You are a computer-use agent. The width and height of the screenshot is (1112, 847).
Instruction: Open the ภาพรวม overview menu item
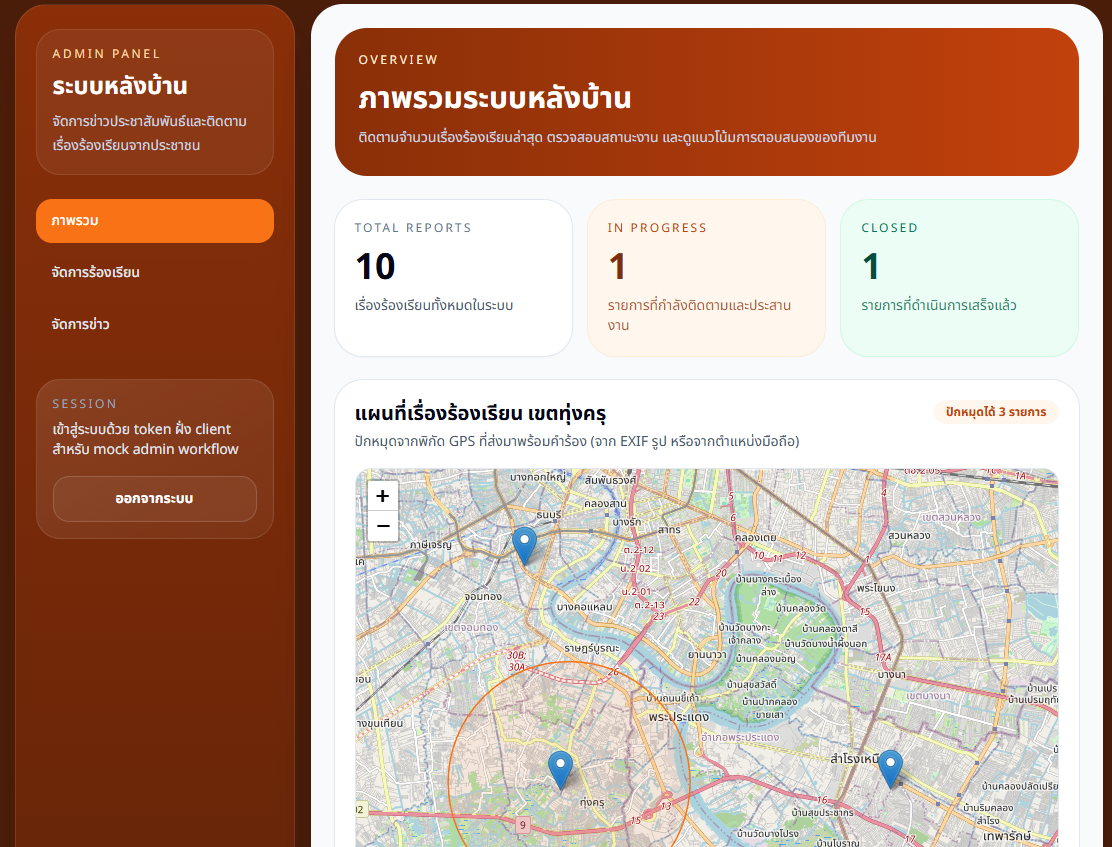pos(155,221)
